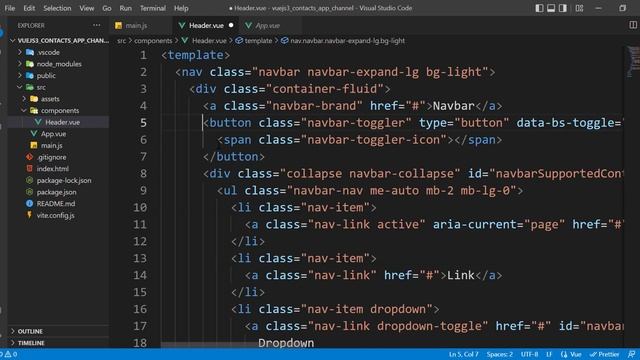Click components breadcrumb segment
The height and width of the screenshot is (360, 640).
pyautogui.click(x=153, y=41)
